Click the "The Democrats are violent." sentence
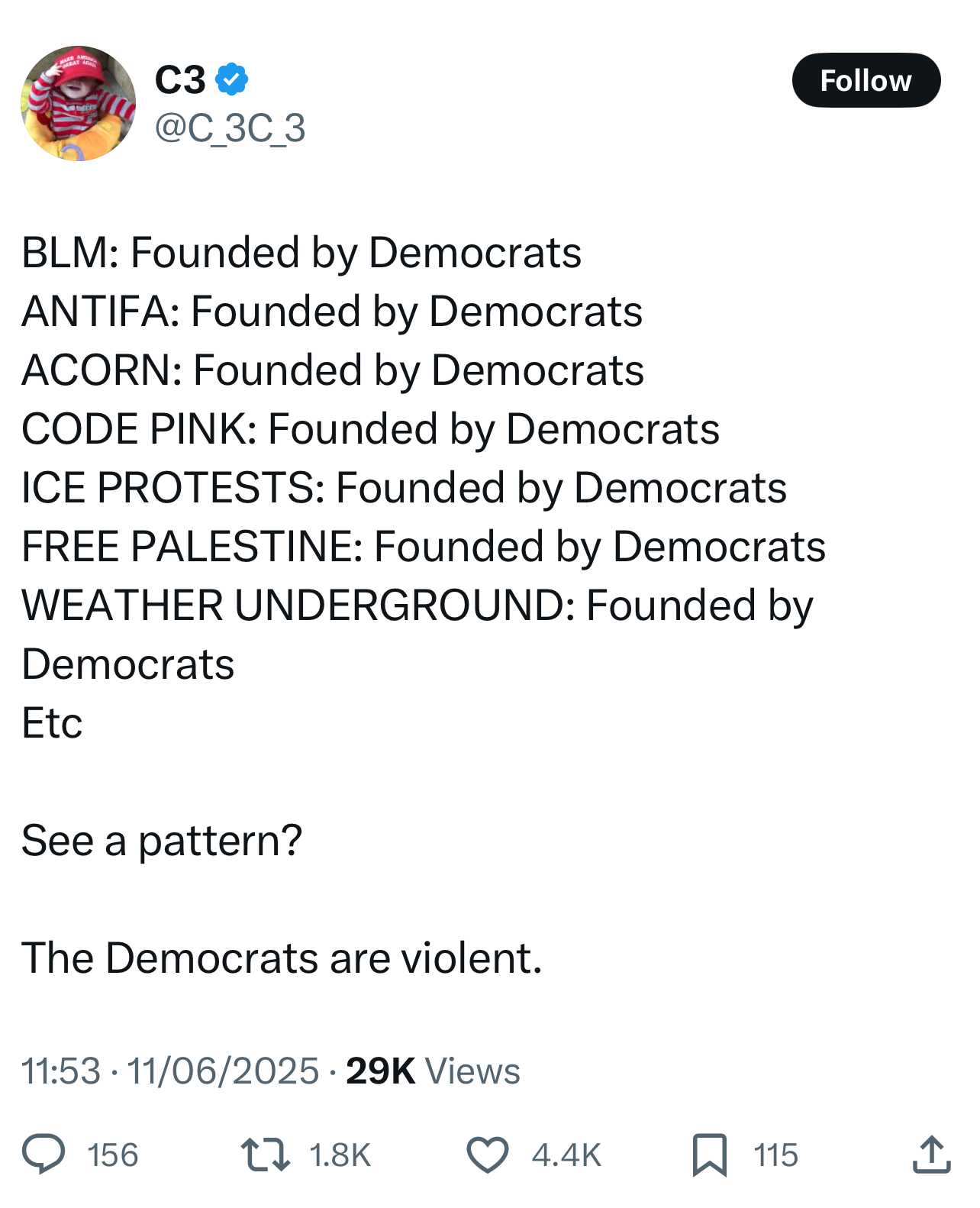This screenshot has height=1208, width=980. click(x=282, y=958)
